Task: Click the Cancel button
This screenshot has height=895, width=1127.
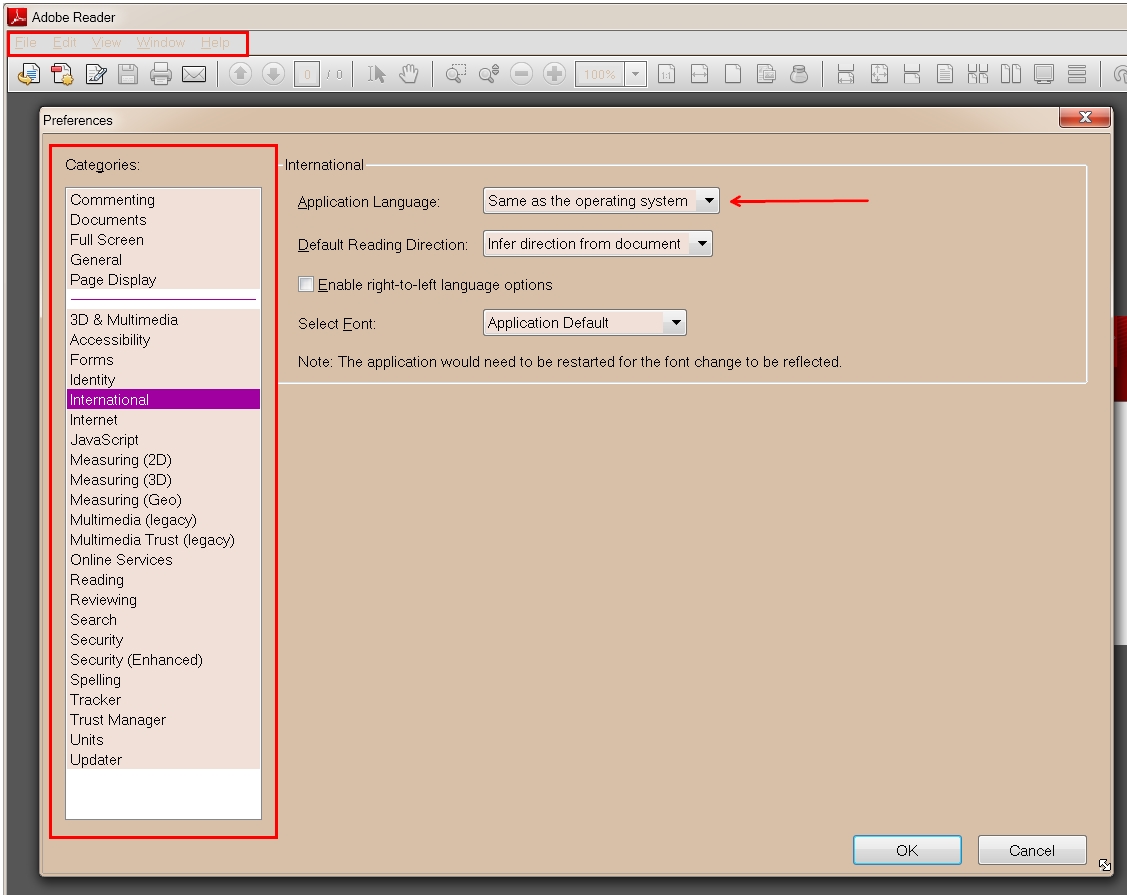Action: 1032,850
